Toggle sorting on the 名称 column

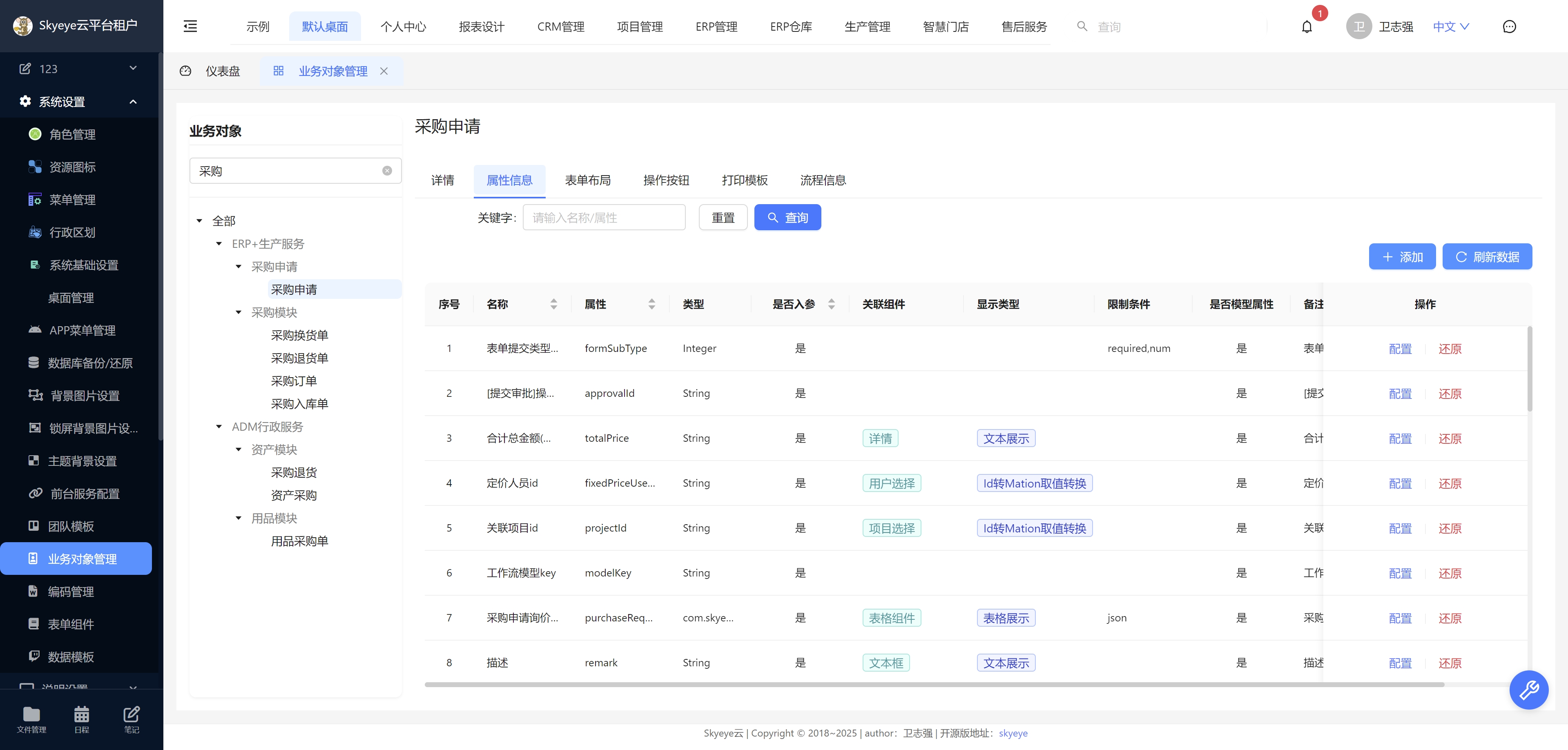point(554,304)
